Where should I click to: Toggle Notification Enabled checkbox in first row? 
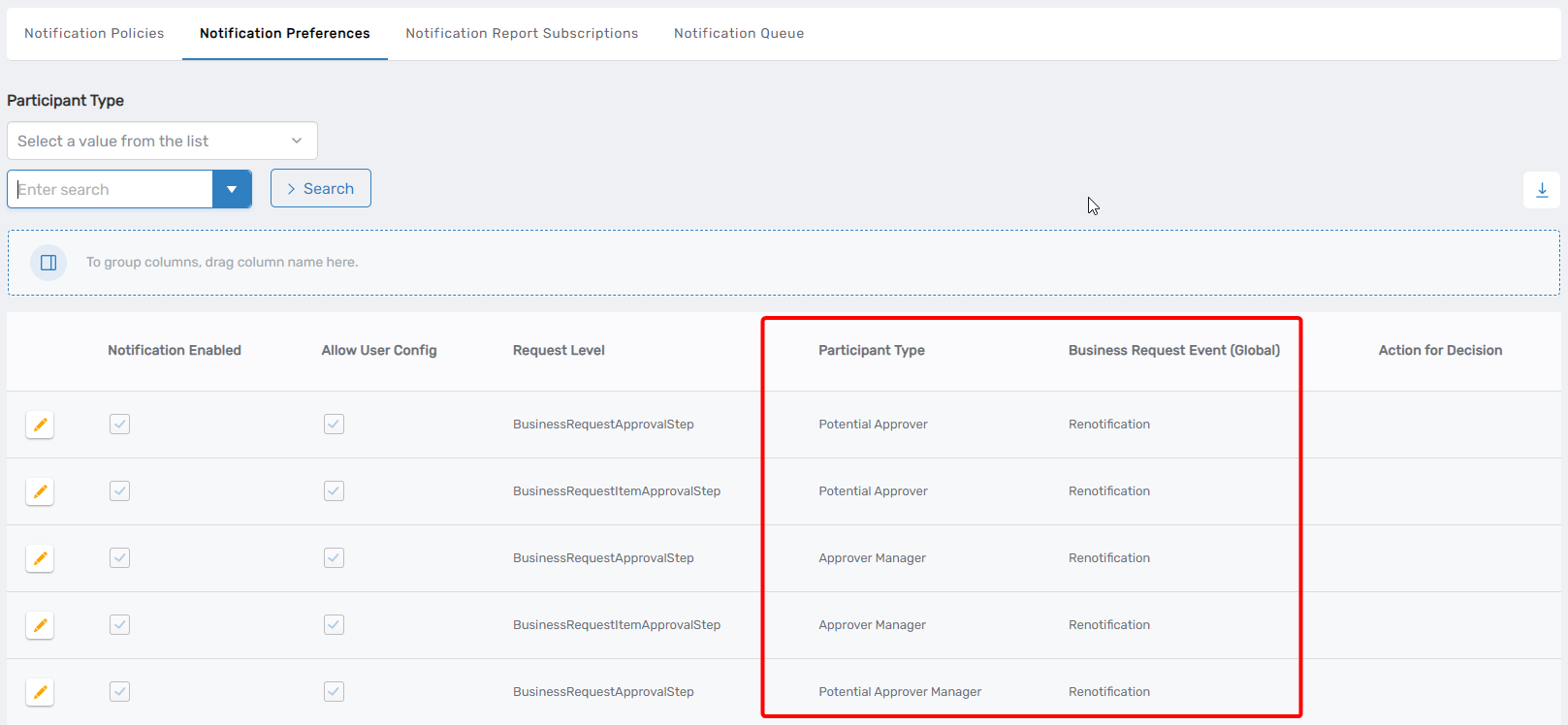119,425
